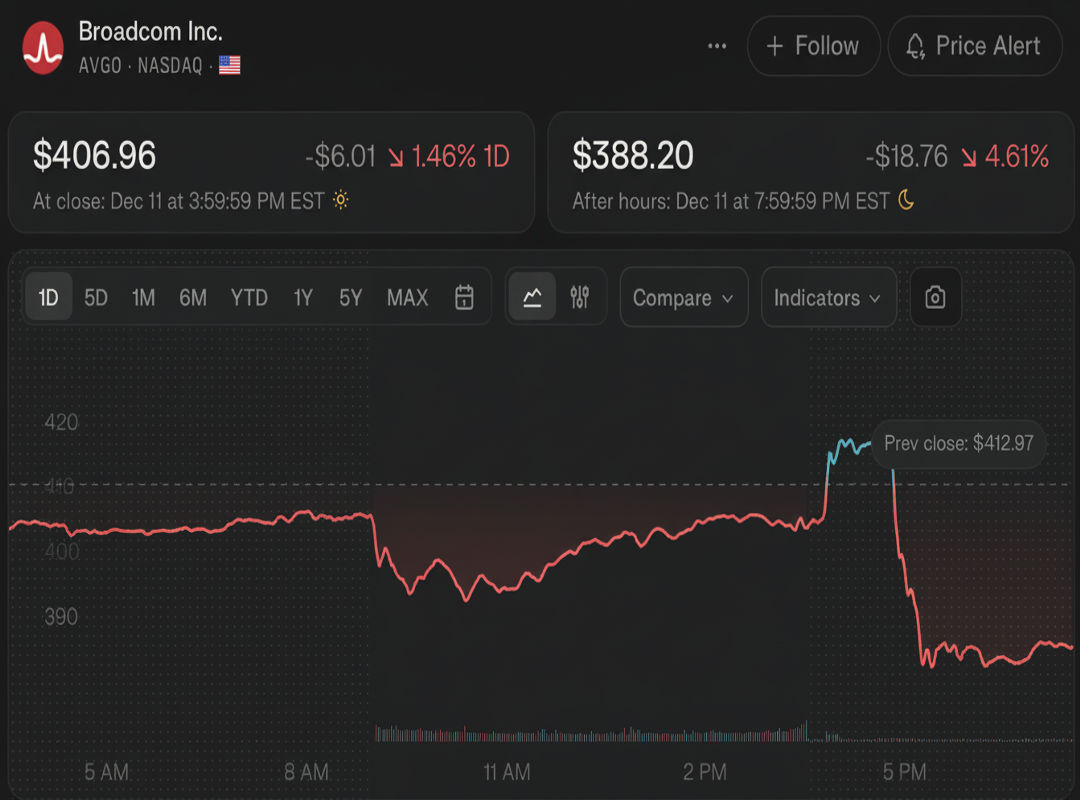Open the calendar date range picker
The height and width of the screenshot is (800, 1080).
click(464, 297)
